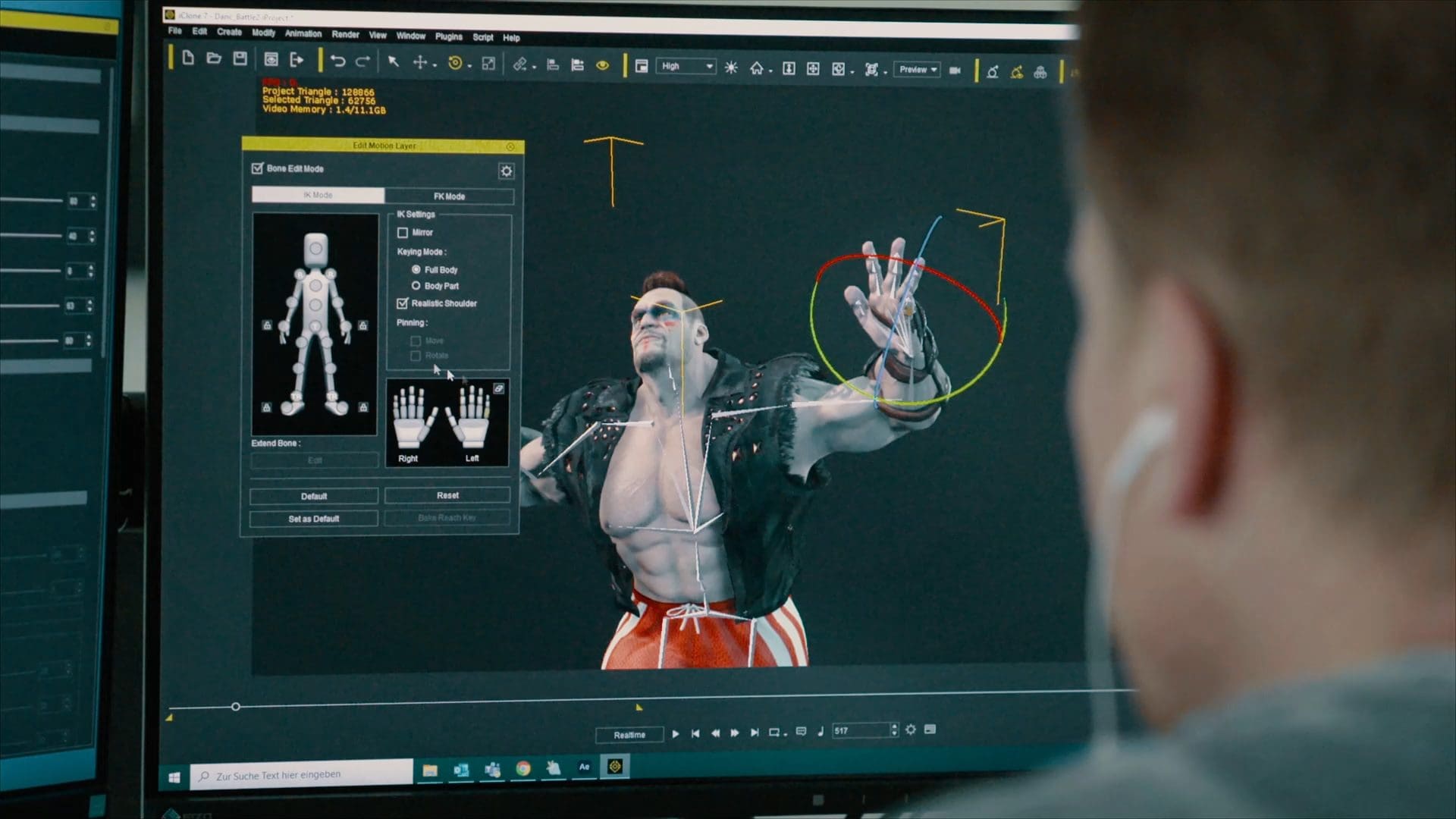Expand the Home view dropdown arrow
The width and height of the screenshot is (1456, 819).
point(770,72)
